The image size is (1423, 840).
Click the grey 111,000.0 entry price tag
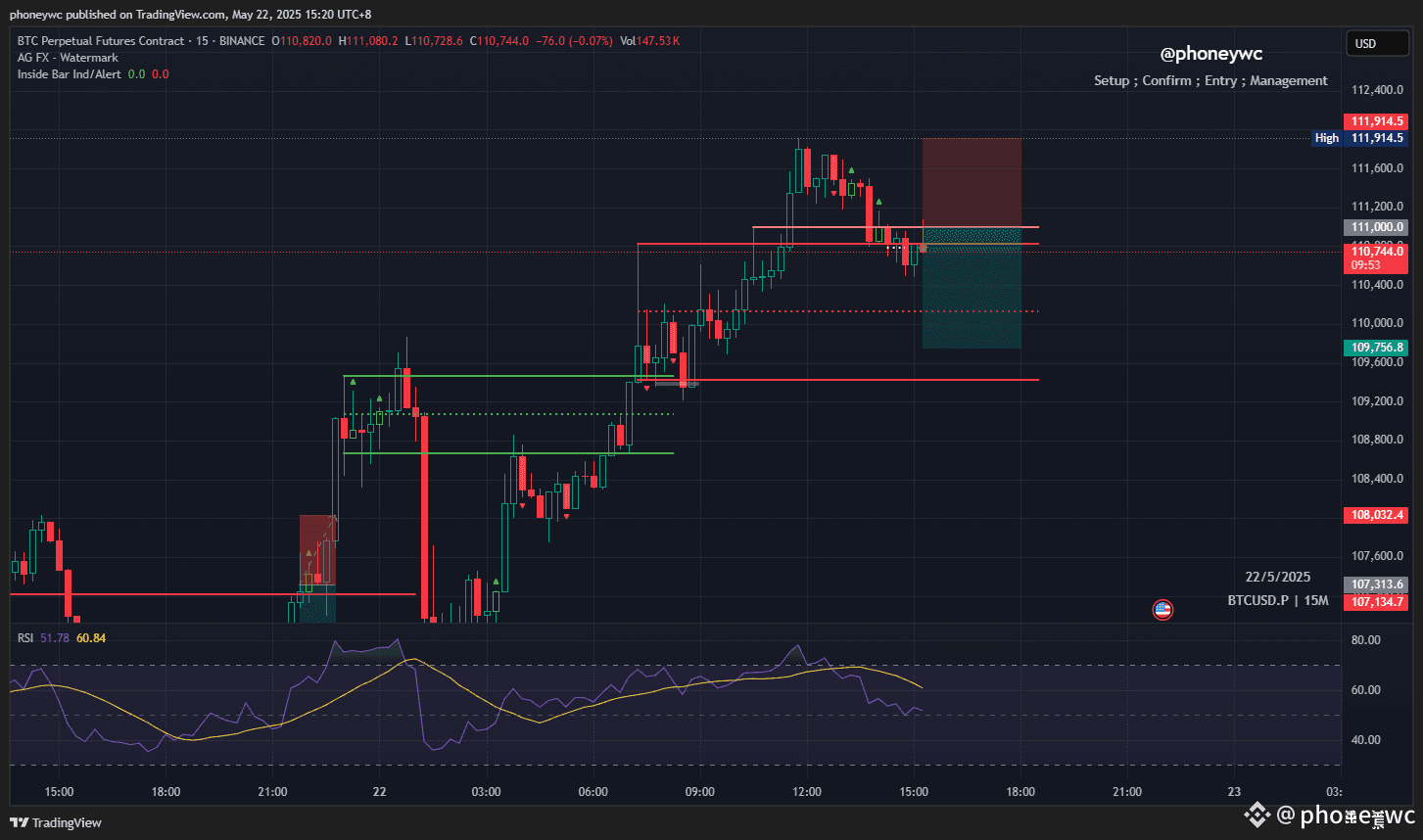[1377, 227]
